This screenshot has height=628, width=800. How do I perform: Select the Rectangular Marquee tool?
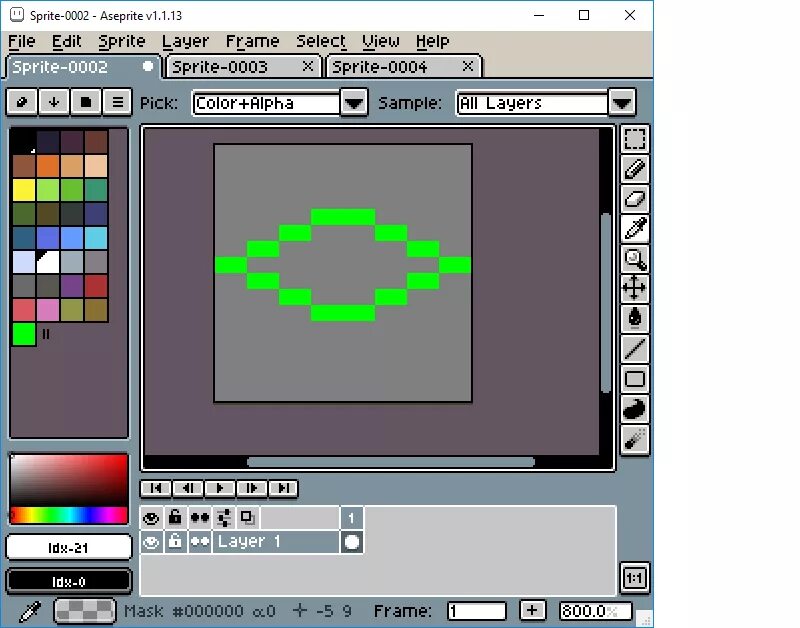coord(635,139)
